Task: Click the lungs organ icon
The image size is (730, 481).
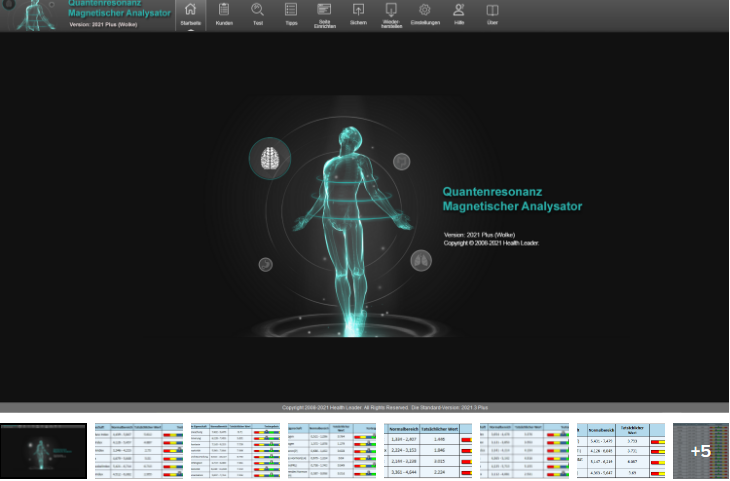Action: 421,260
